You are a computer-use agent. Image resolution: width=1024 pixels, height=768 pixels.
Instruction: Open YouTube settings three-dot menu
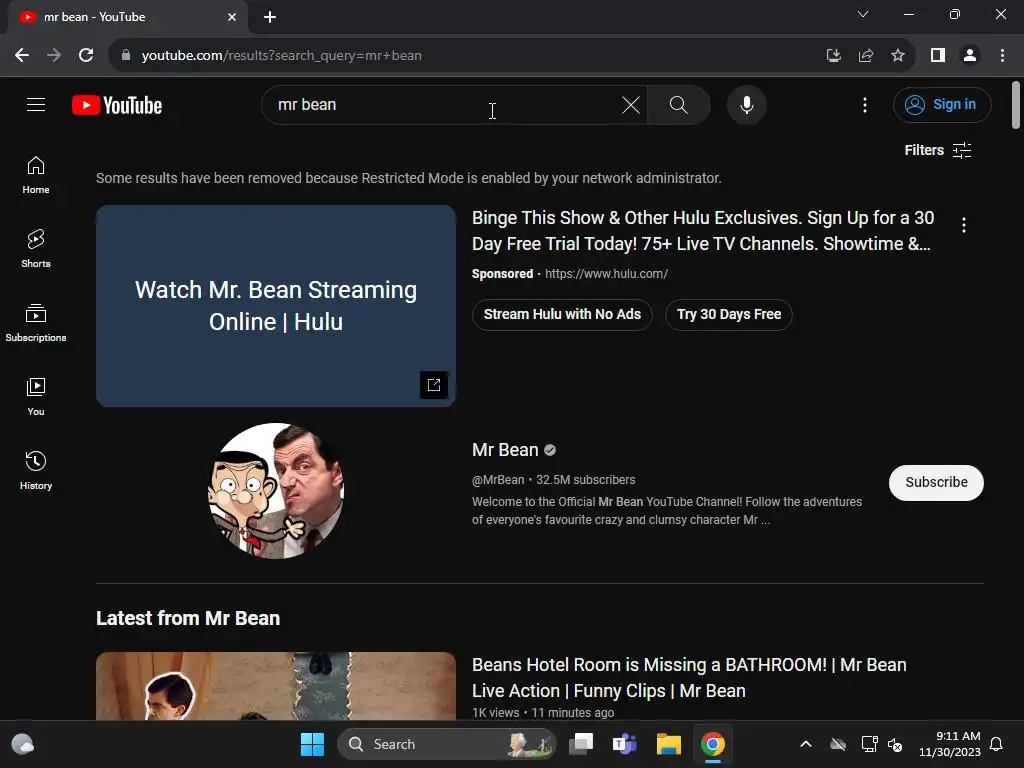coord(865,104)
